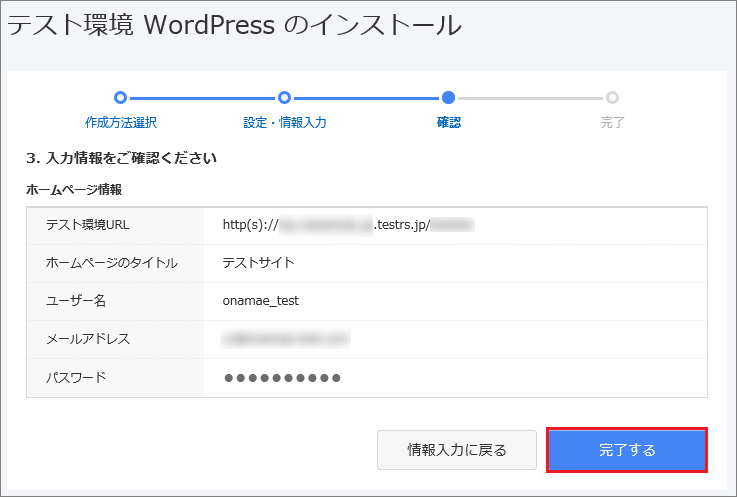Click the masked password dots
The height and width of the screenshot is (497, 737).
pos(282,378)
